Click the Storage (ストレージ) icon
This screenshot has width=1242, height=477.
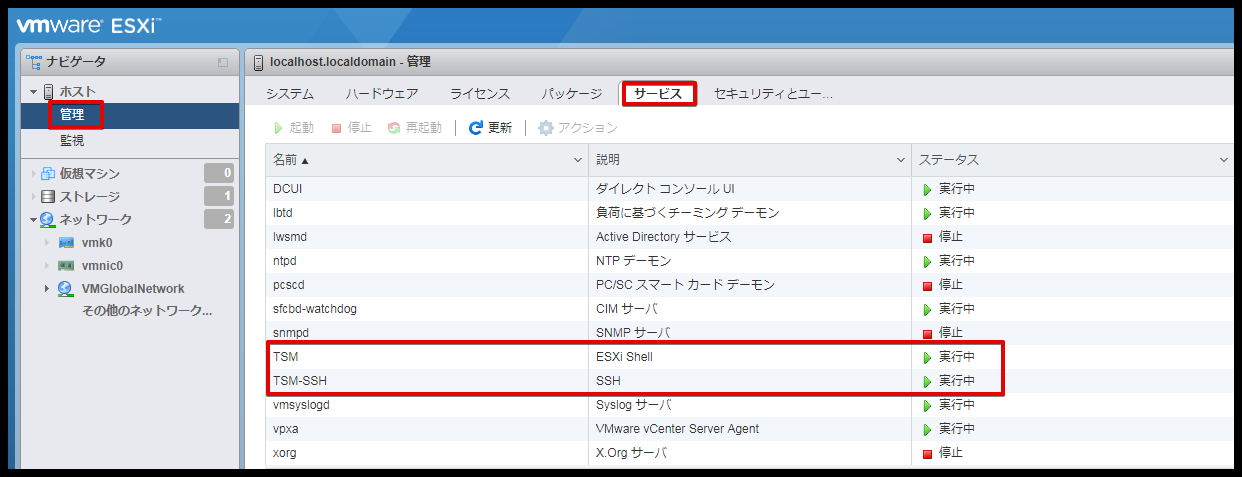48,196
